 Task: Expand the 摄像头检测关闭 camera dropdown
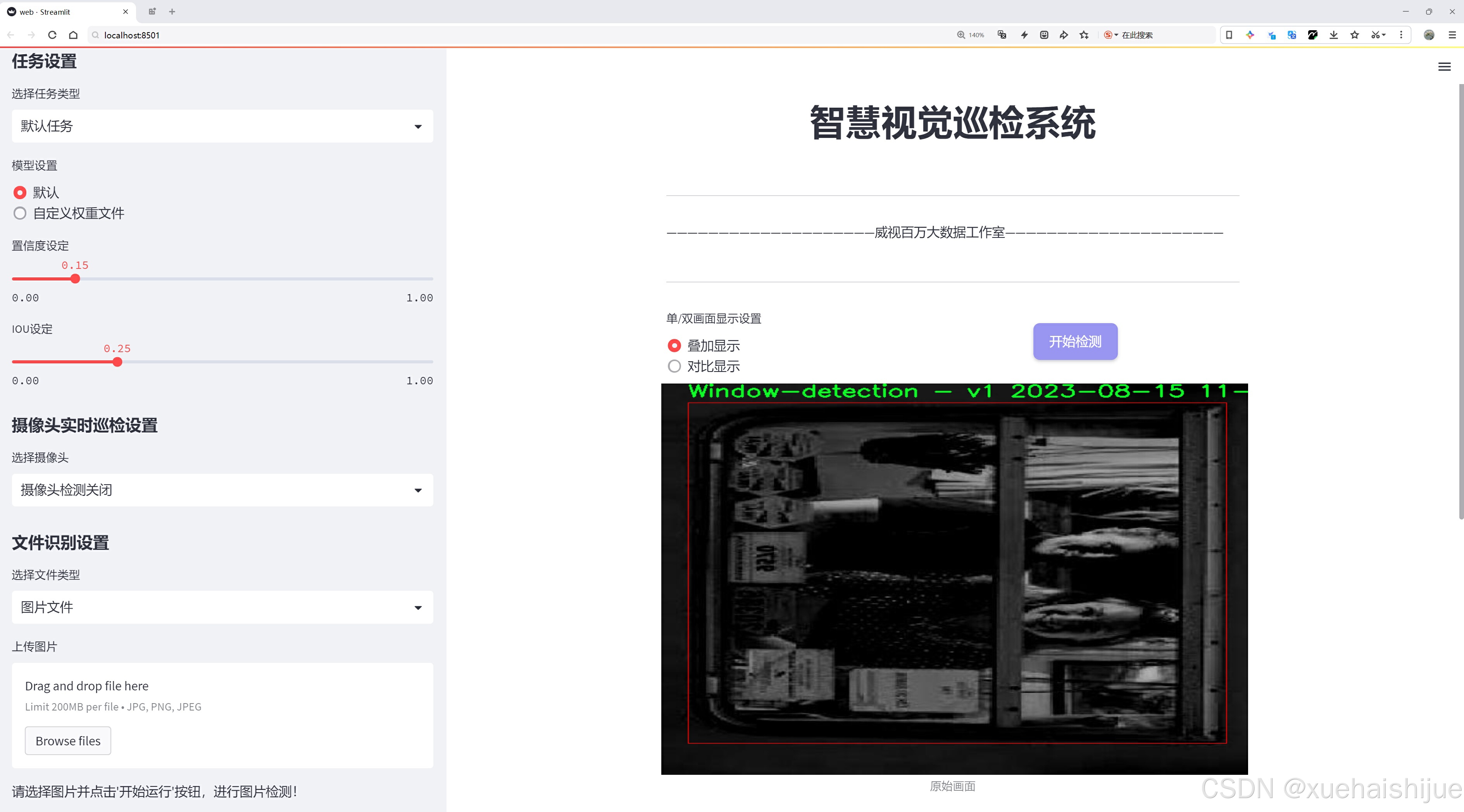222,490
